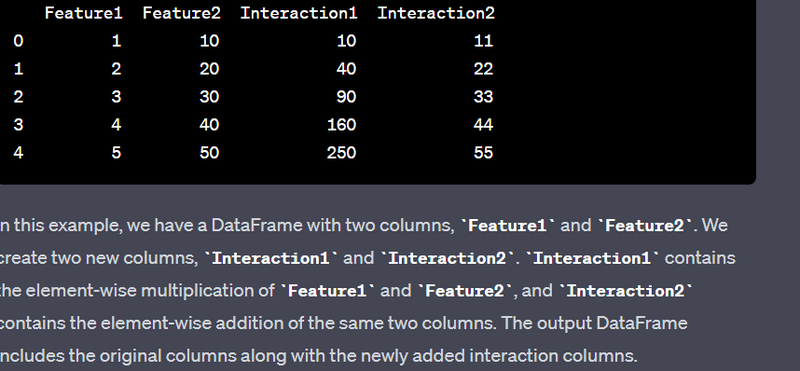This screenshot has width=800, height=371.
Task: Click the value 55 in the Interaction2 column
Action: coord(483,153)
